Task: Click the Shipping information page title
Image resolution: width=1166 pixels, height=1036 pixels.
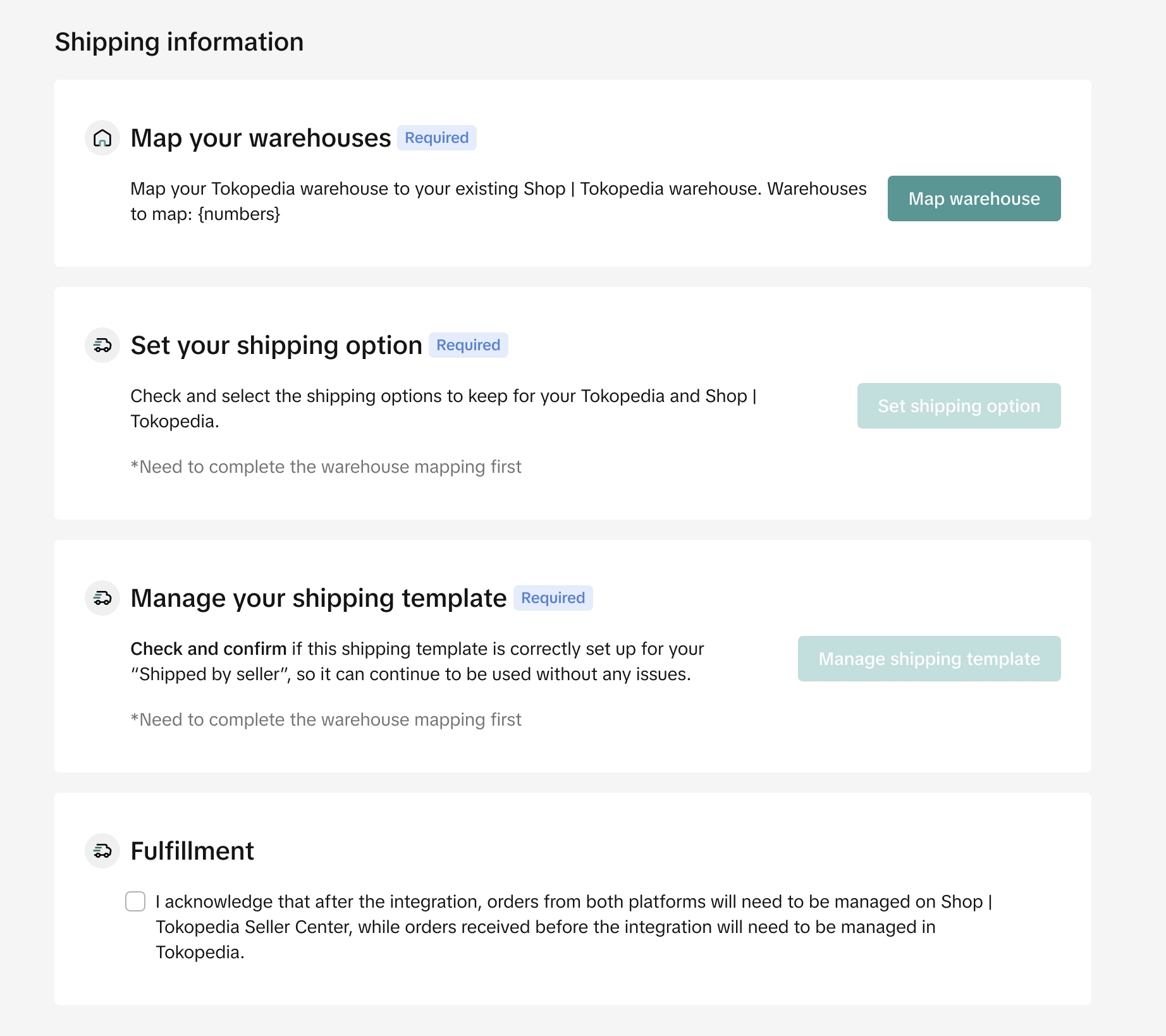Action: tap(180, 42)
